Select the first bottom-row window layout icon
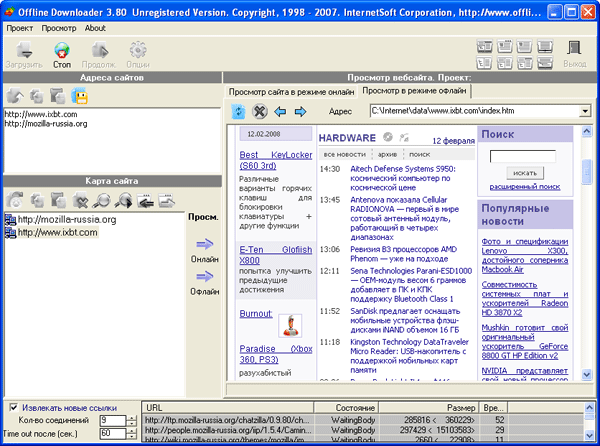 pos(484,63)
